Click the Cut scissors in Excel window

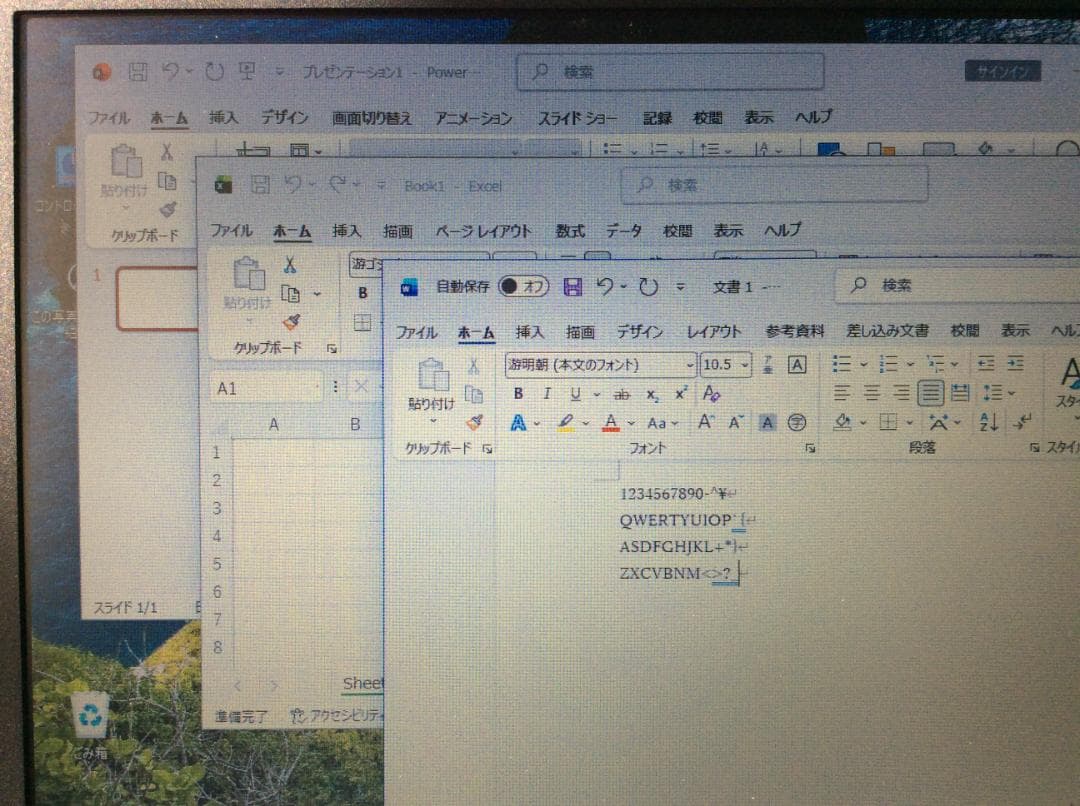[x=289, y=265]
